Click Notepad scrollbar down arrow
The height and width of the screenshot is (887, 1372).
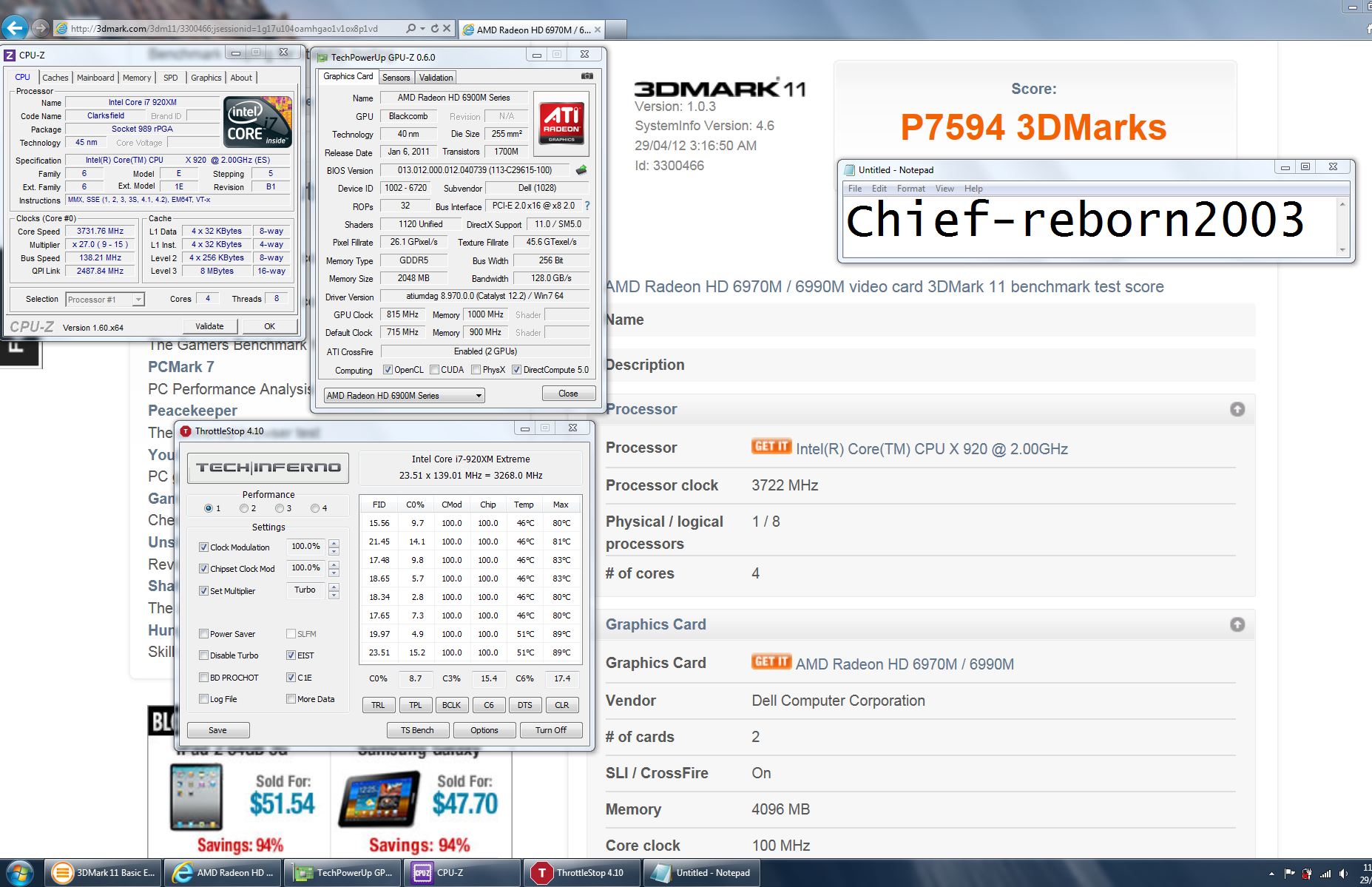coord(1342,250)
